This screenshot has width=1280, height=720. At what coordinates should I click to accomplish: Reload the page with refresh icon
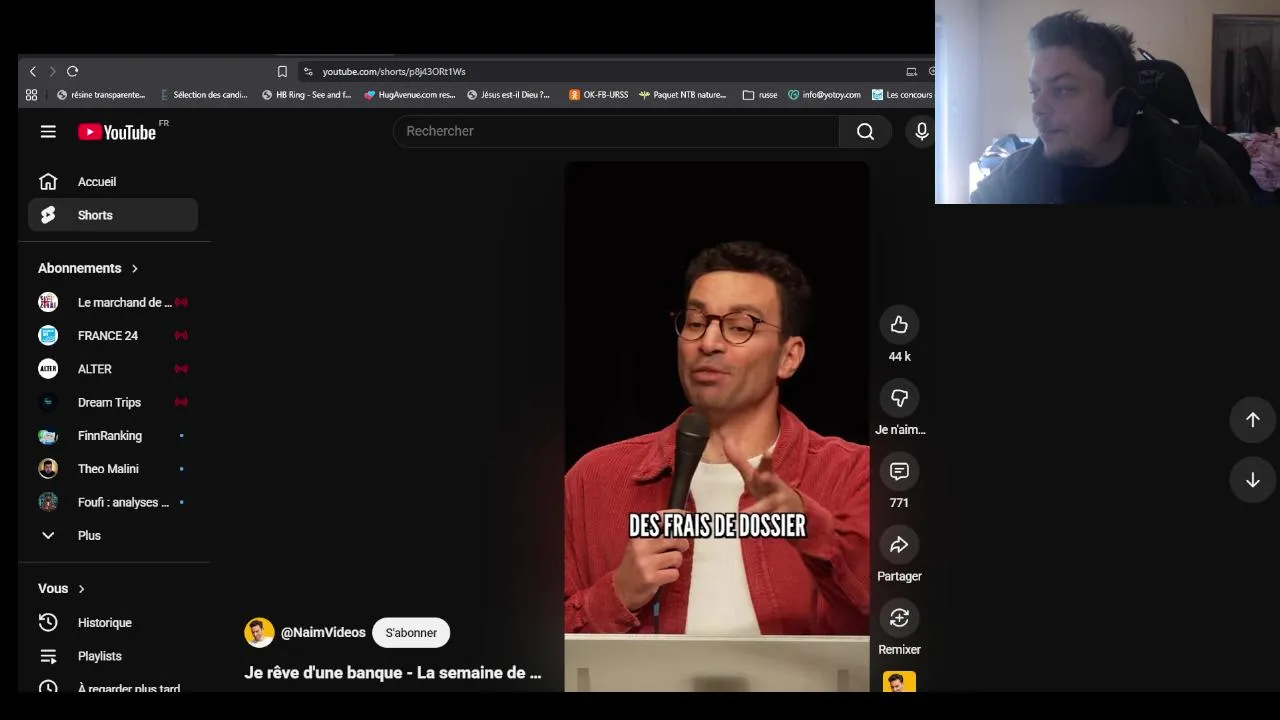(72, 71)
